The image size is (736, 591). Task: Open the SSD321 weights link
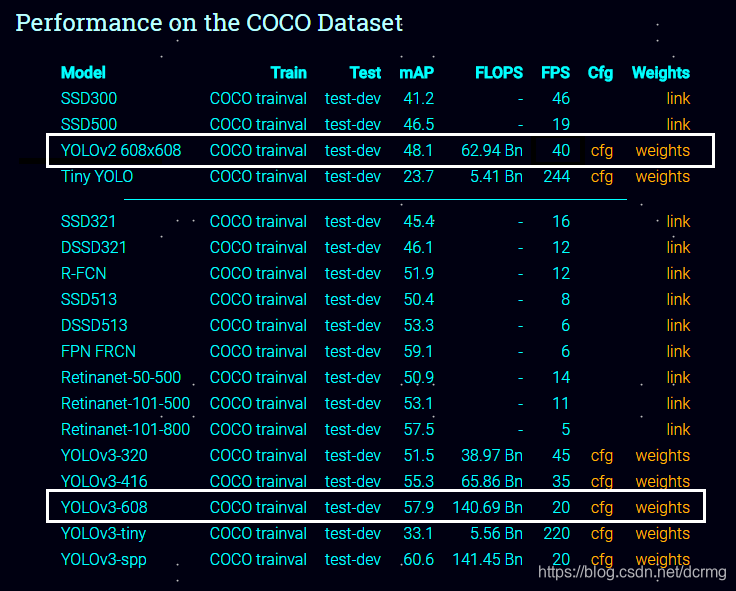(678, 221)
